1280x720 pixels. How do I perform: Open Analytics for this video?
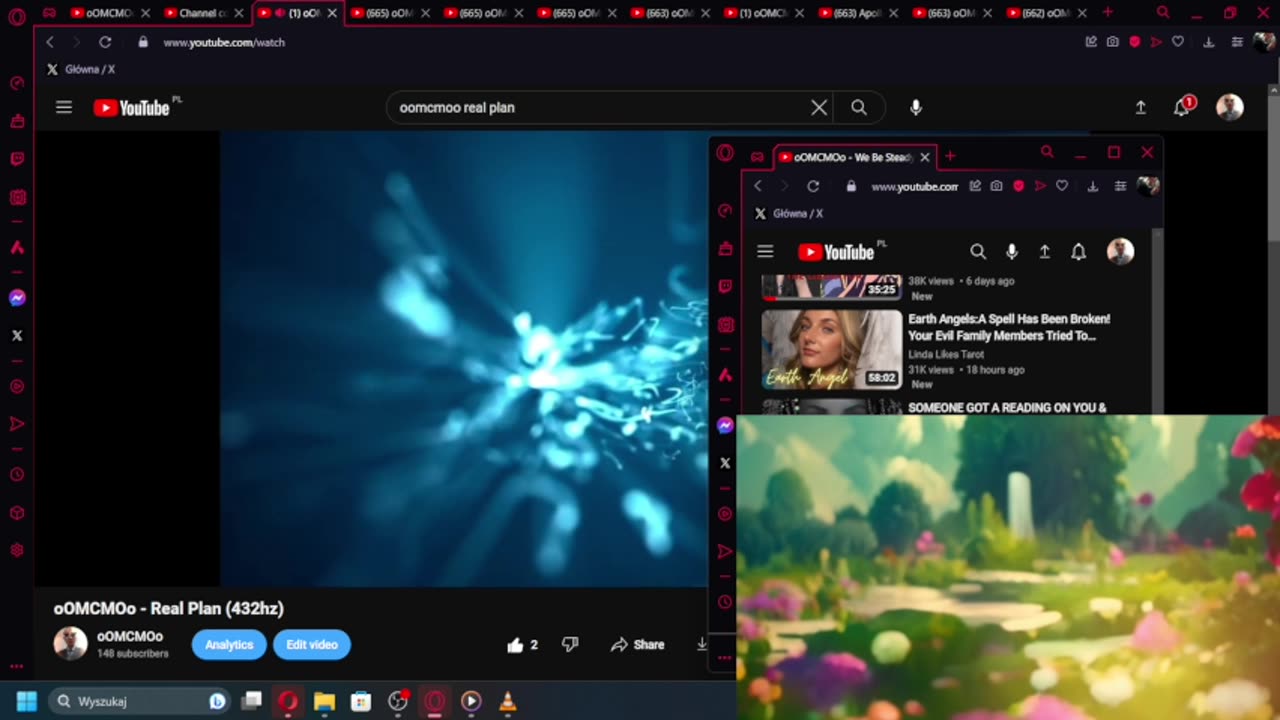(x=229, y=645)
